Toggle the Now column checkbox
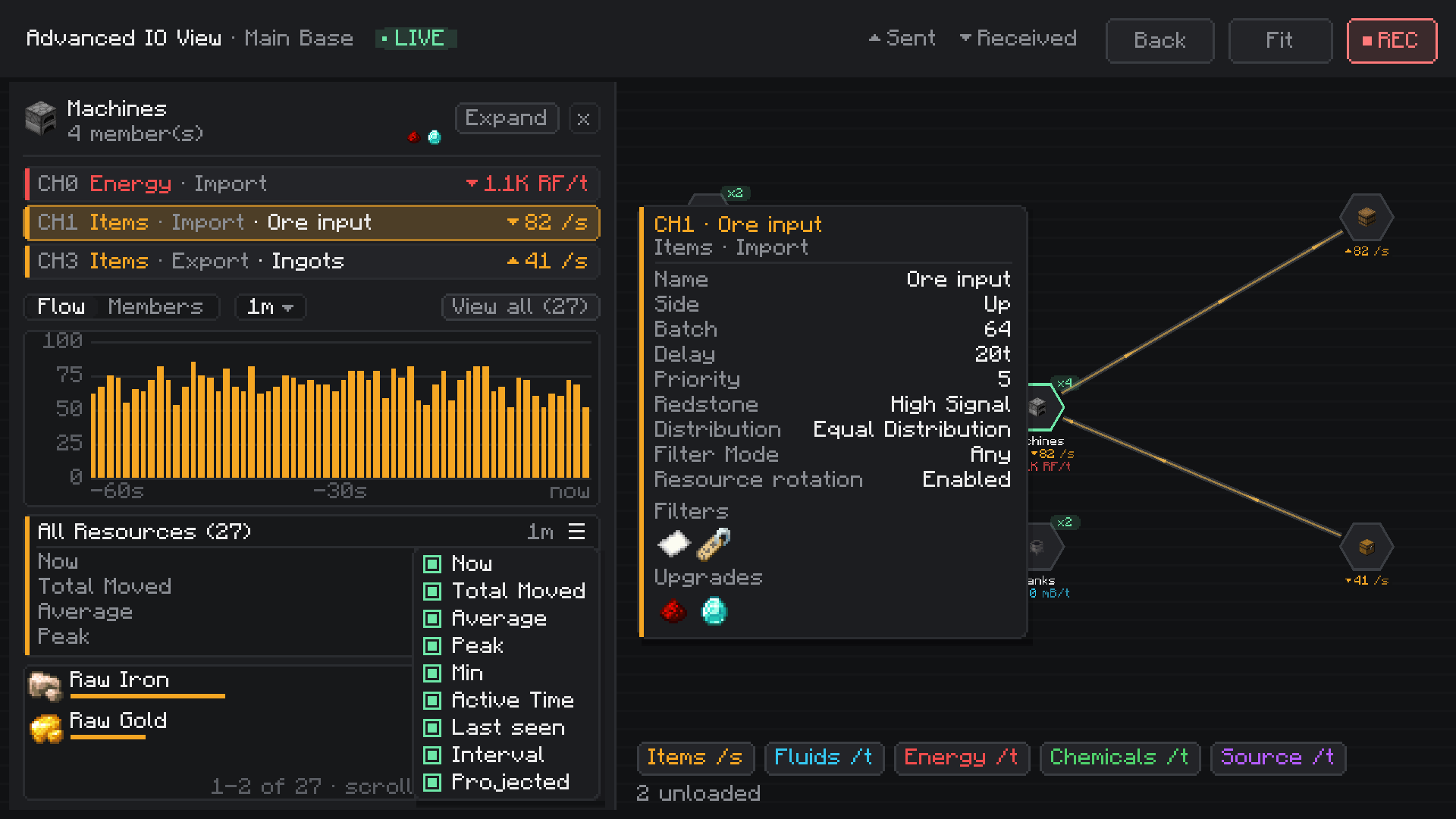 tap(432, 564)
